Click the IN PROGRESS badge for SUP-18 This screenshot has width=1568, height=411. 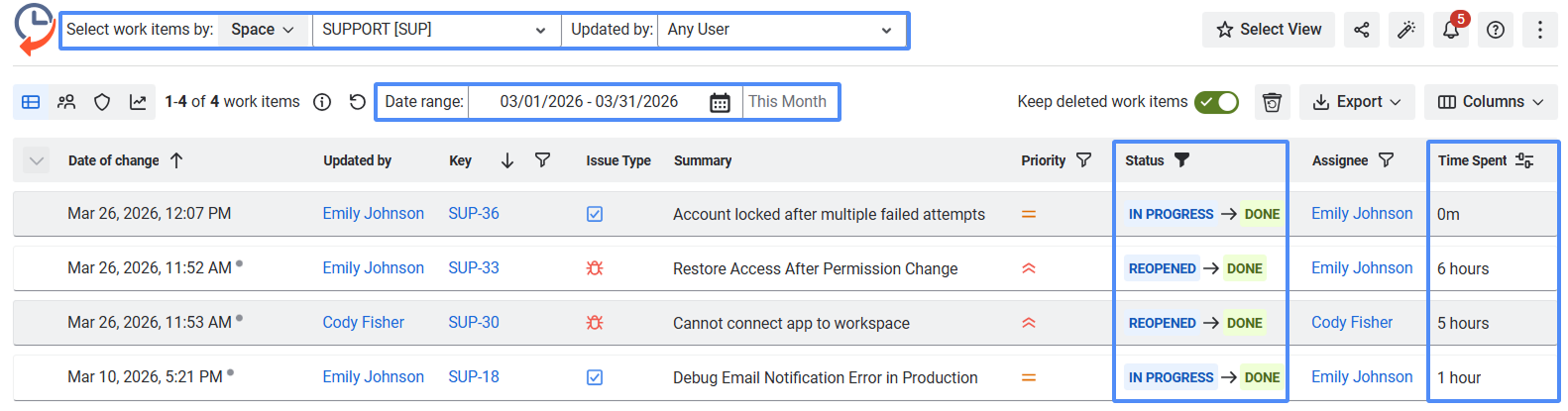[1171, 377]
